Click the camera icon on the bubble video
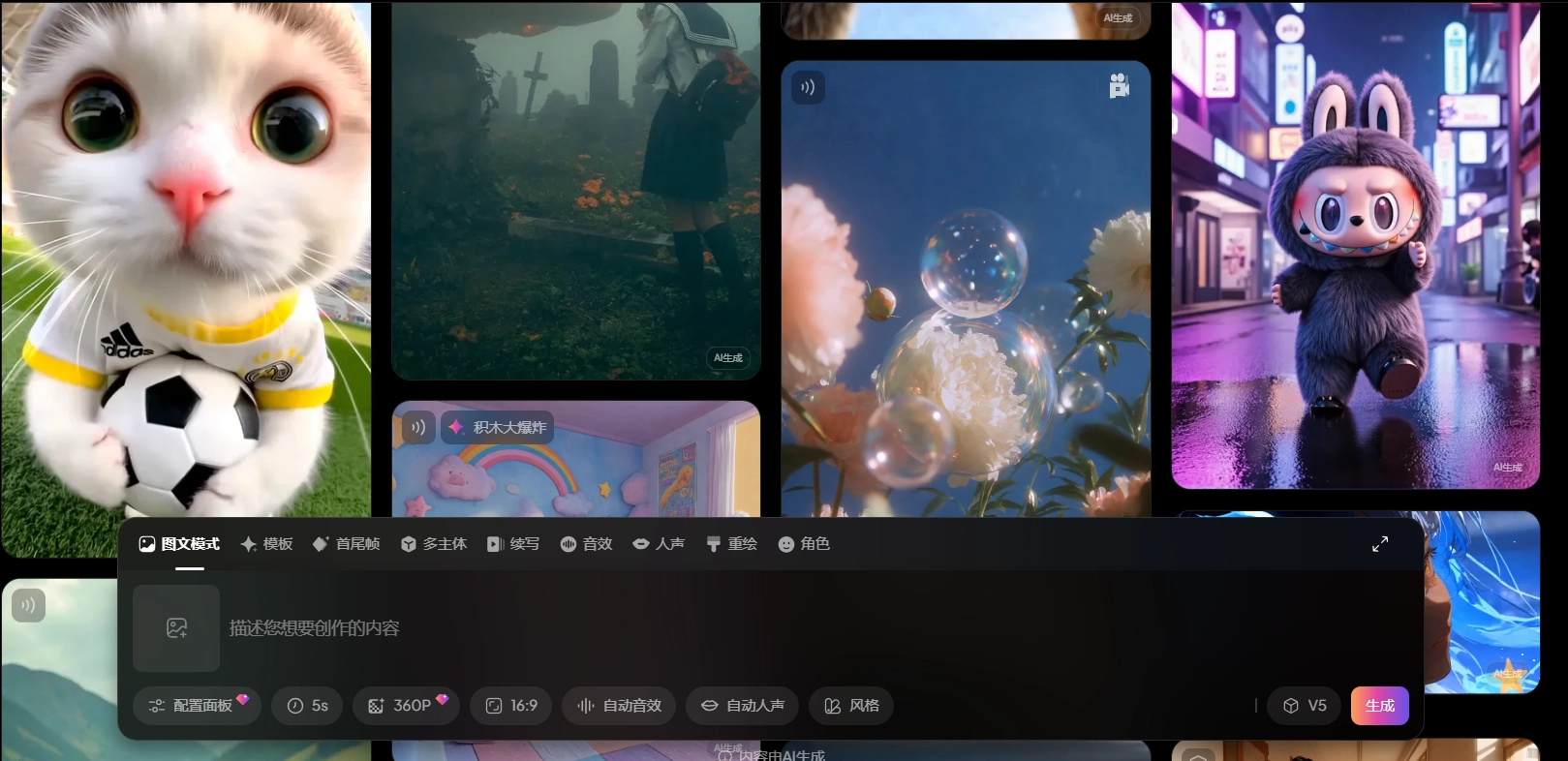The width and height of the screenshot is (1568, 761). point(1119,86)
